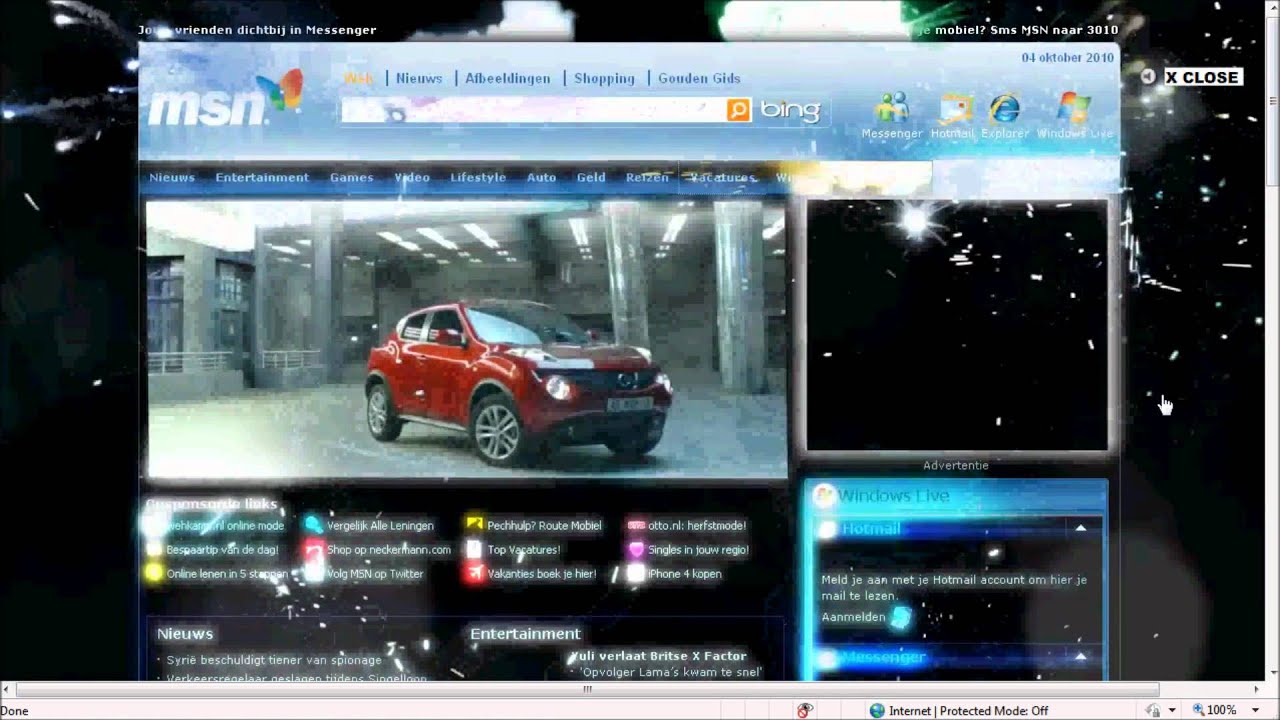Click the Windows Live panel title
1280x720 pixels.
click(x=894, y=495)
